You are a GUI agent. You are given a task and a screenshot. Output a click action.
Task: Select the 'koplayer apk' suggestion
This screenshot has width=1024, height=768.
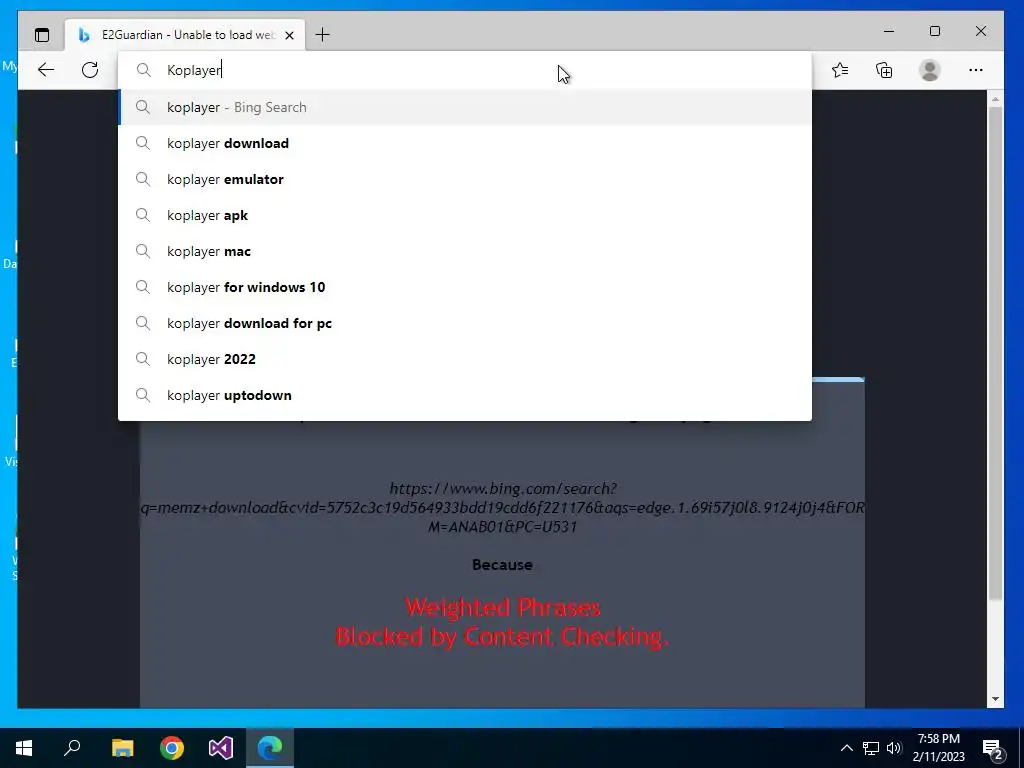(465, 215)
